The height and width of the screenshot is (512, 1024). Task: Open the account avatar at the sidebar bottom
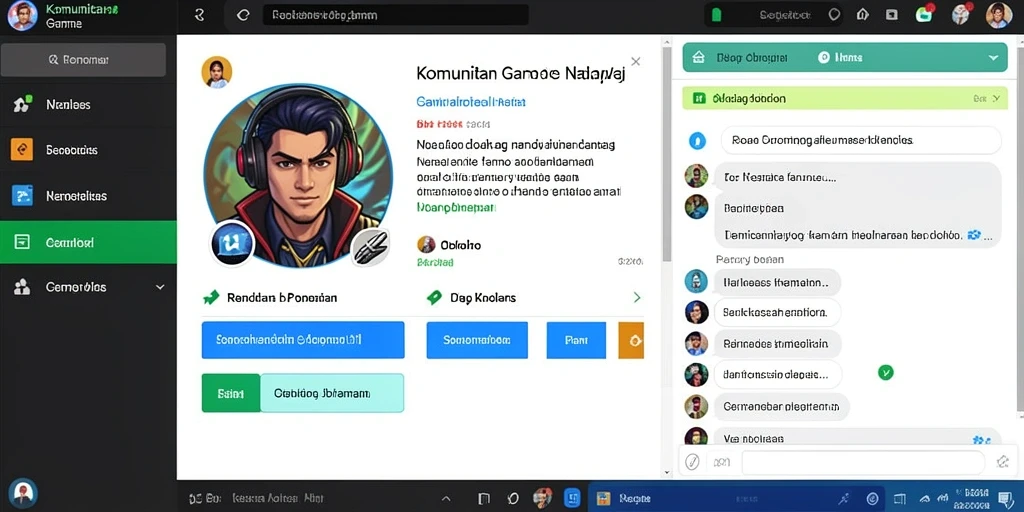(23, 494)
